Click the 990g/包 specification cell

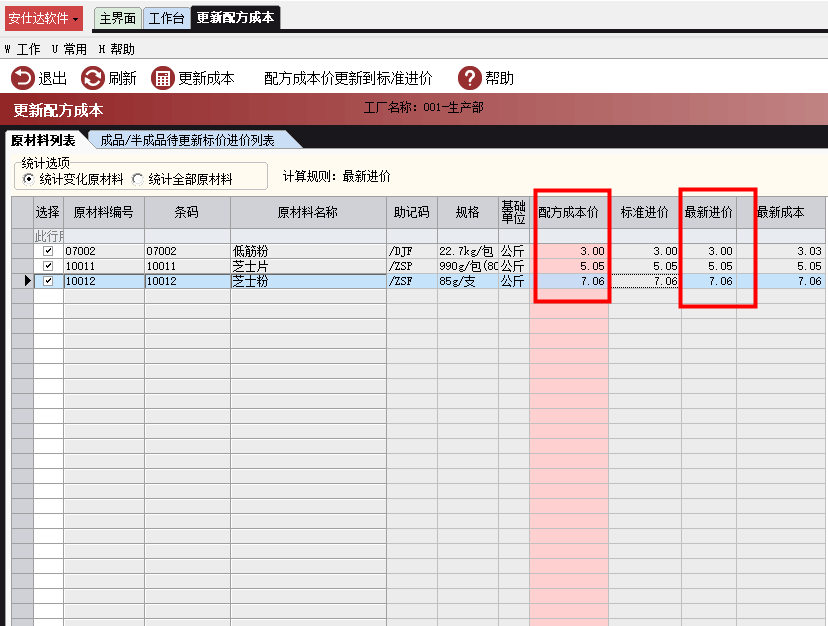[x=467, y=266]
